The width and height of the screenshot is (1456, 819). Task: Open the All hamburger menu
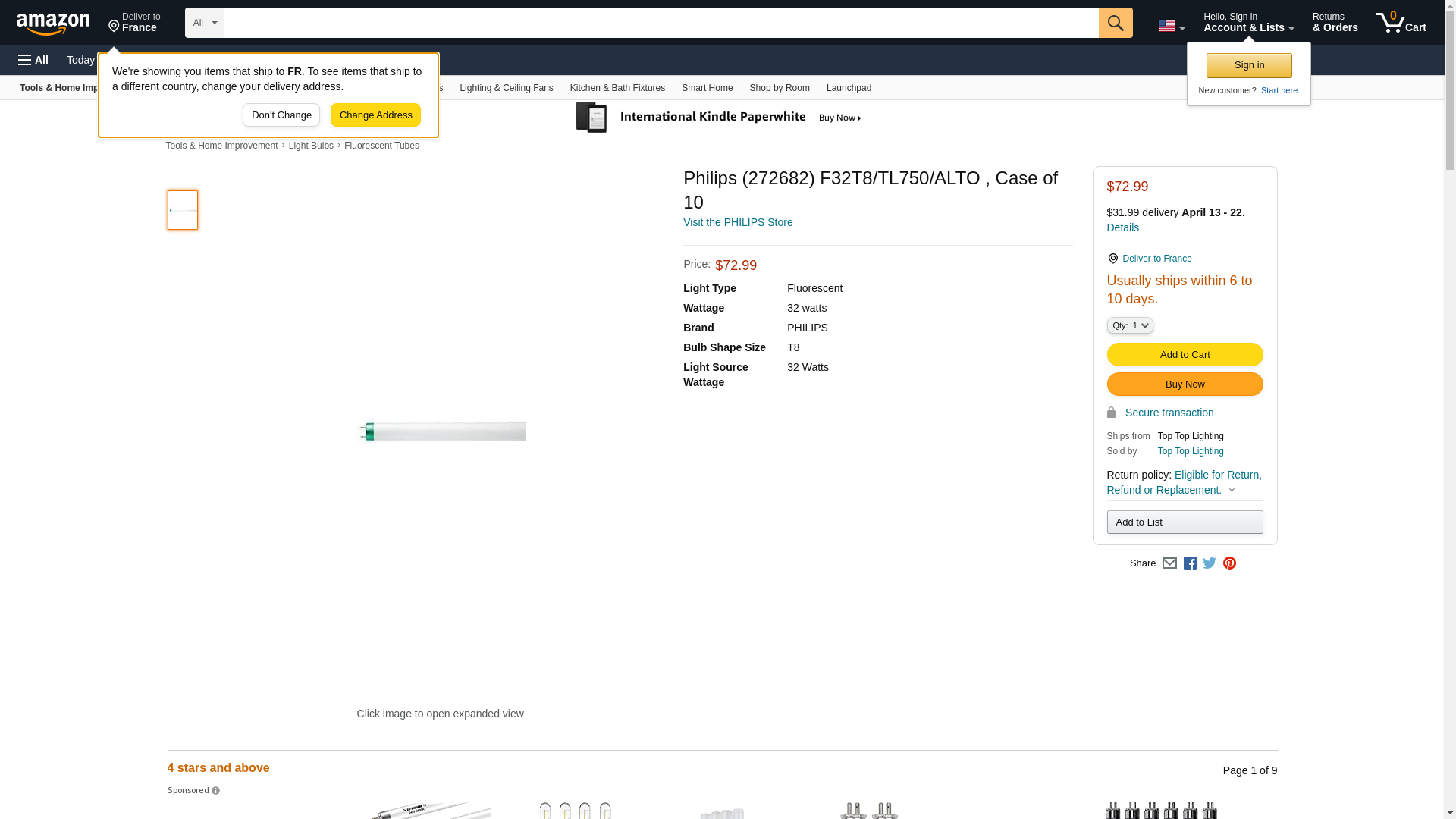click(33, 60)
